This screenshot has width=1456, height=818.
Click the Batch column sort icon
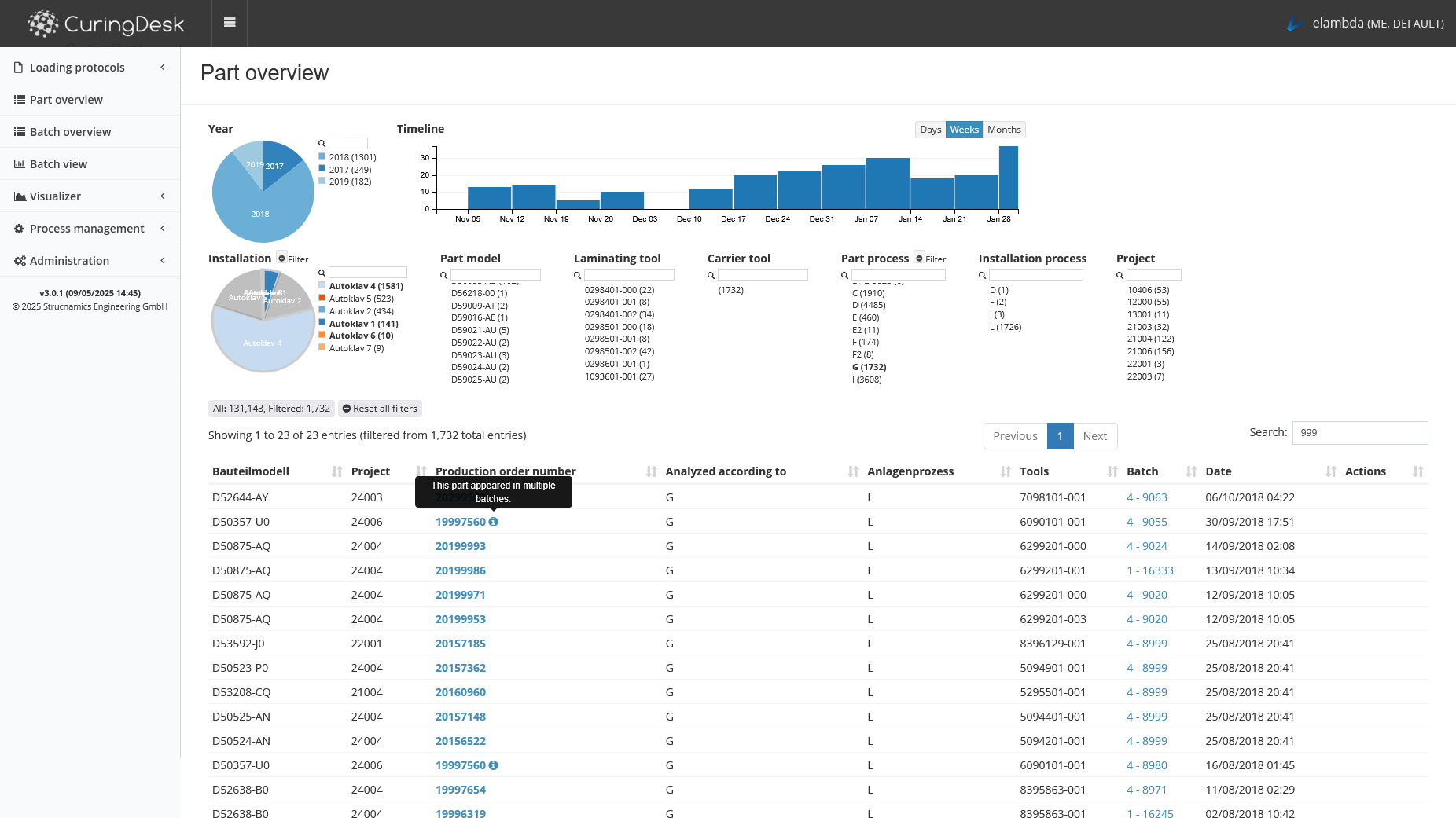[1191, 471]
